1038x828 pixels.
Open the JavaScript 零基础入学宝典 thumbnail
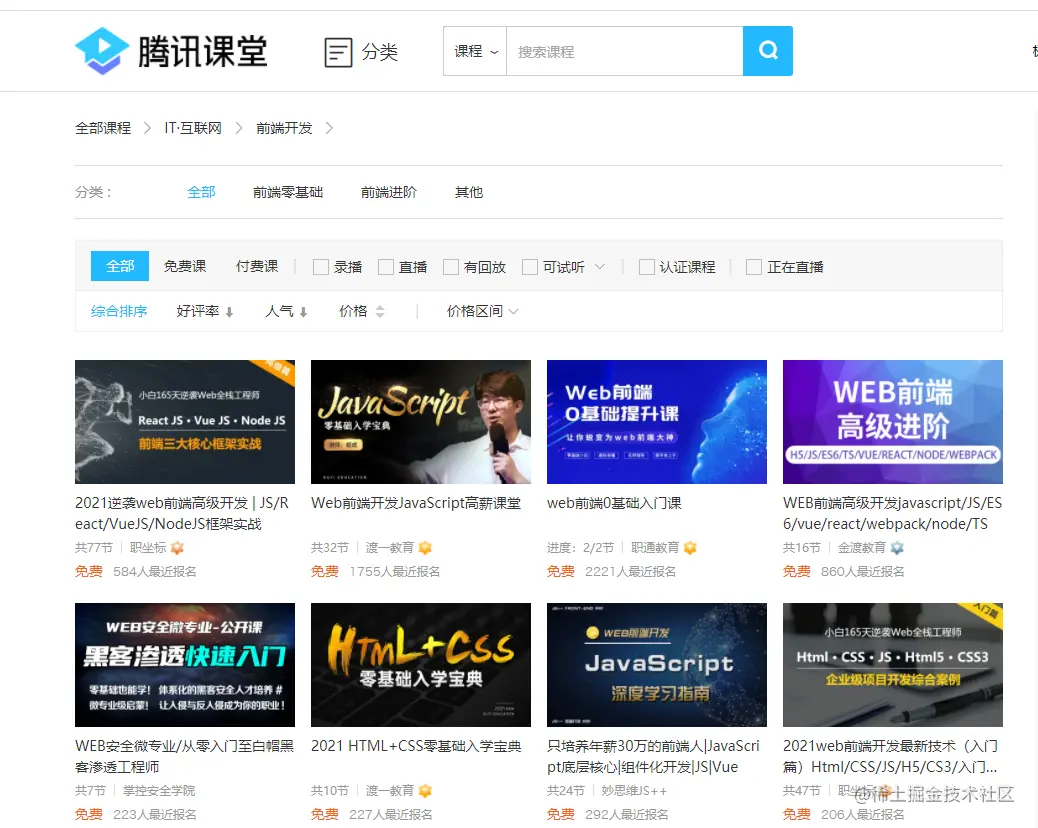[x=421, y=422]
